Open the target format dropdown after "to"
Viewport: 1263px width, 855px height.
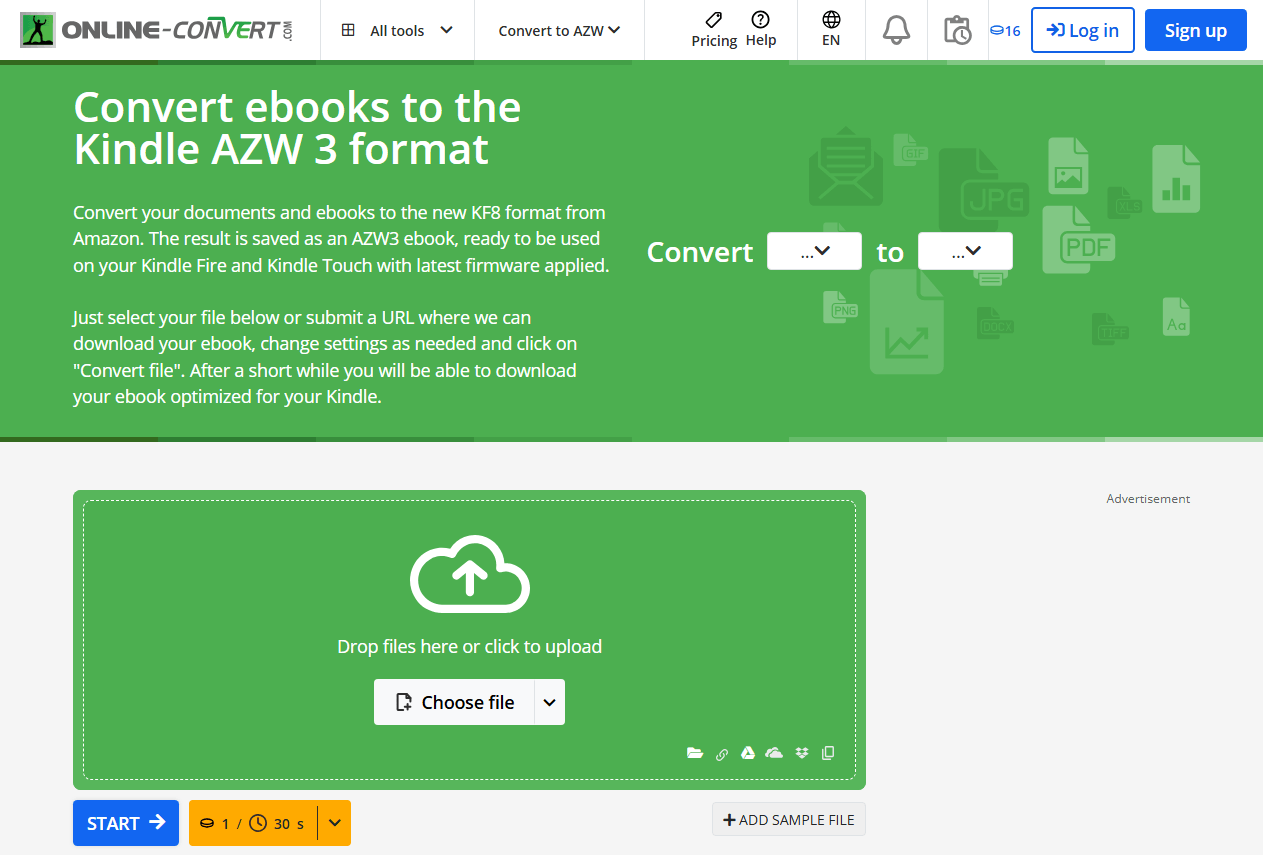click(x=965, y=251)
